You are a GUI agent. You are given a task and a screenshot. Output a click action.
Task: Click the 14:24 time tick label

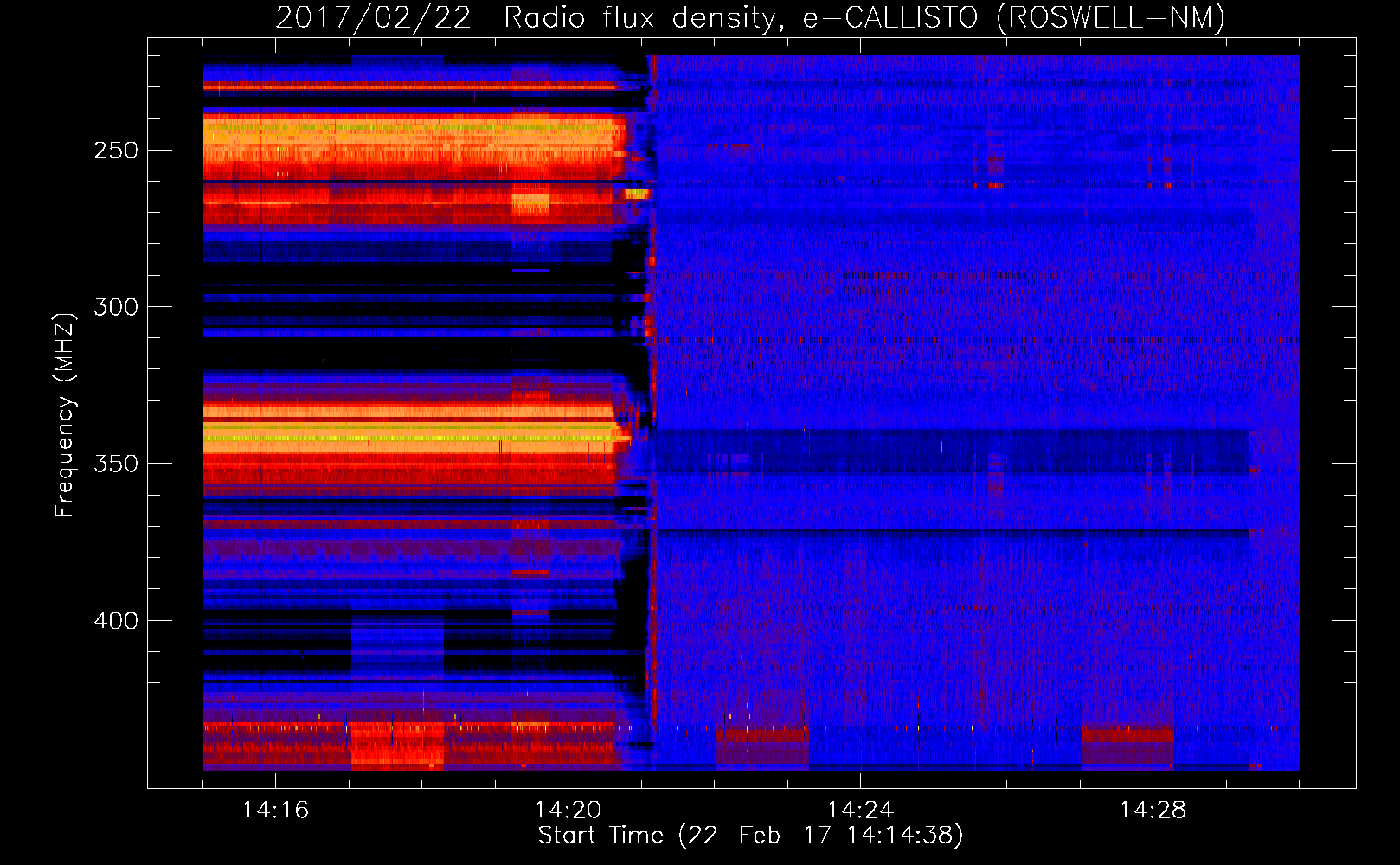coord(860,811)
